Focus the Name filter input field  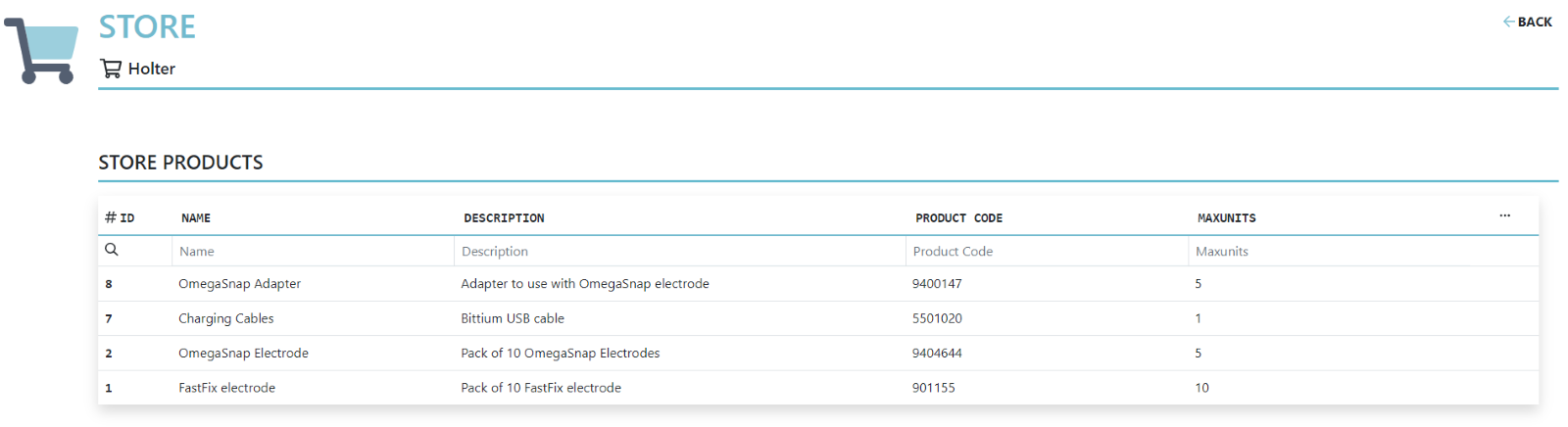tap(313, 252)
